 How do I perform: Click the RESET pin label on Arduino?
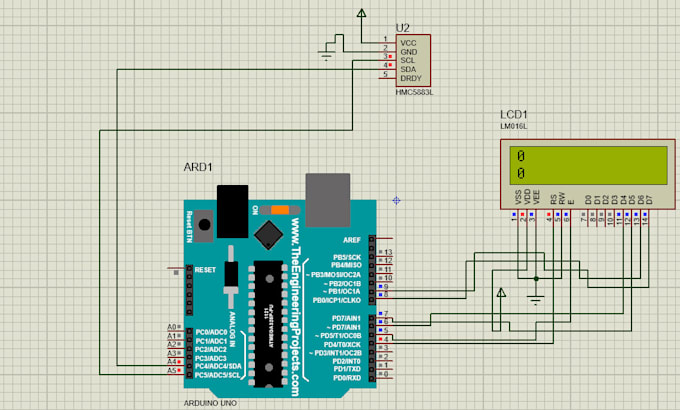(x=205, y=270)
